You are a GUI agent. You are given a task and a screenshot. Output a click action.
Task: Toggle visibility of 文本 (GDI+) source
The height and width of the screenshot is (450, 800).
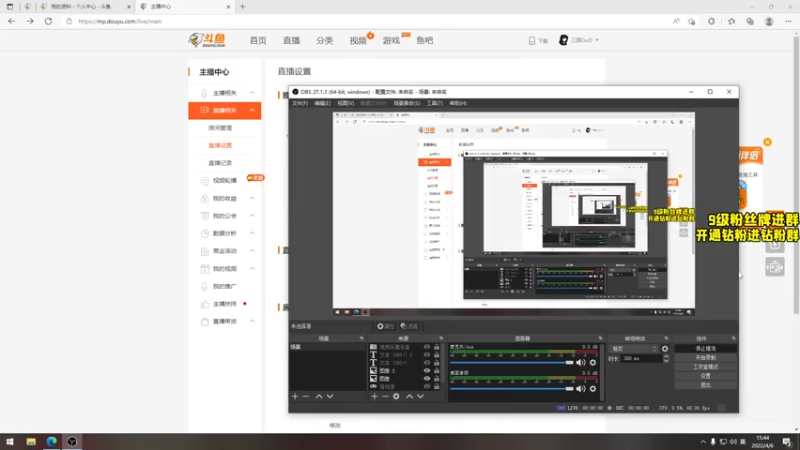(427, 363)
